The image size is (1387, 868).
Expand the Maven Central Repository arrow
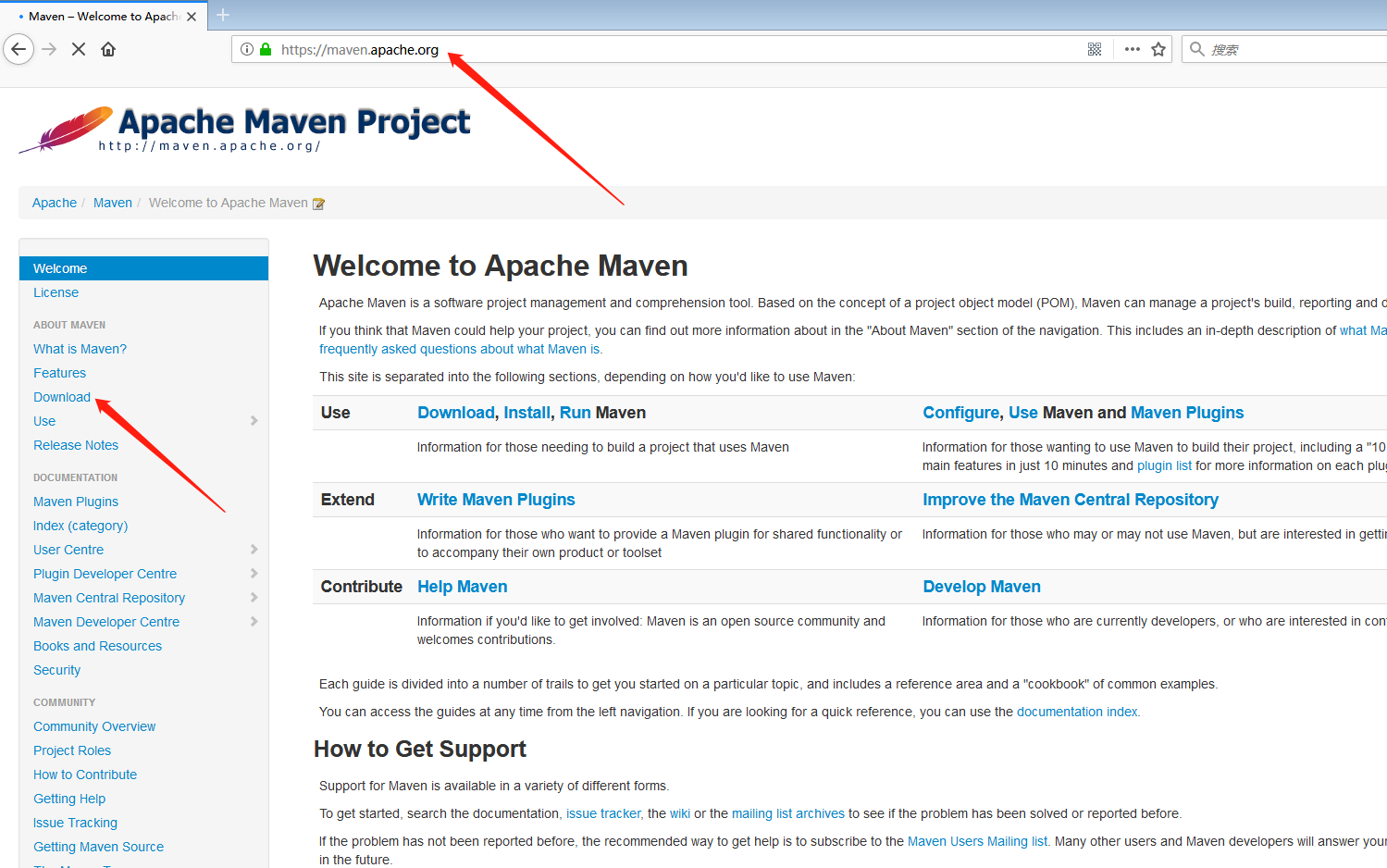point(254,598)
